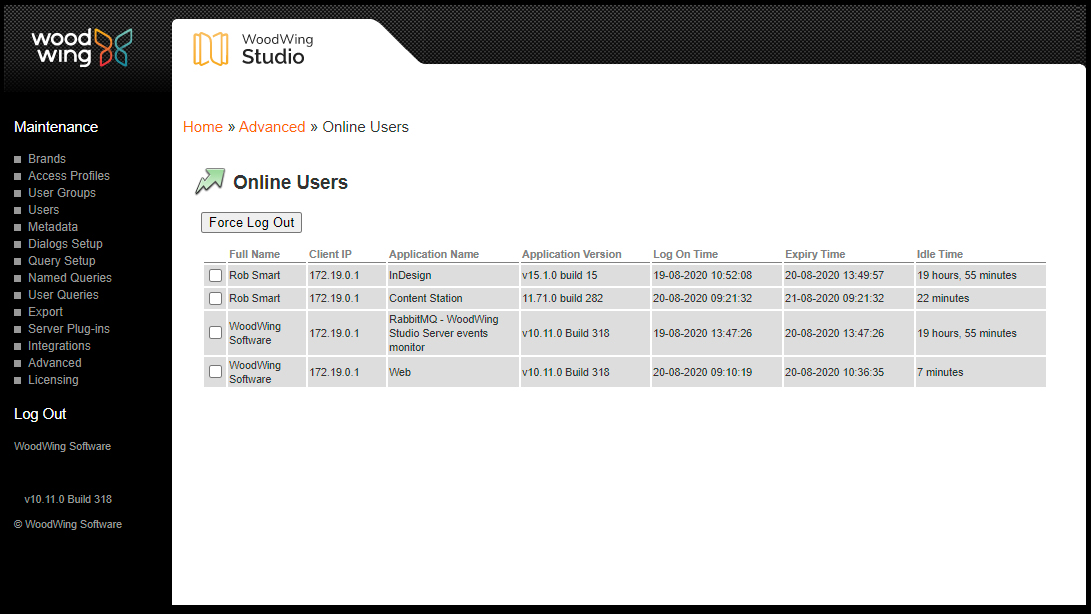The height and width of the screenshot is (614, 1091).
Task: Open Named Queries in the sidebar
Action: [70, 278]
